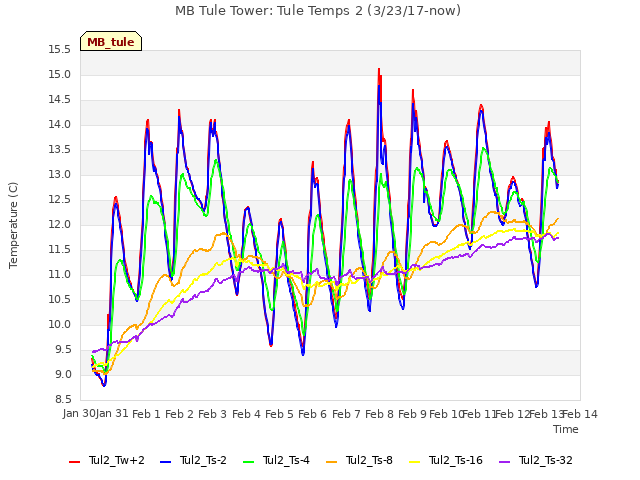Select the Tul2_Ts-2 legend label

point(203,460)
